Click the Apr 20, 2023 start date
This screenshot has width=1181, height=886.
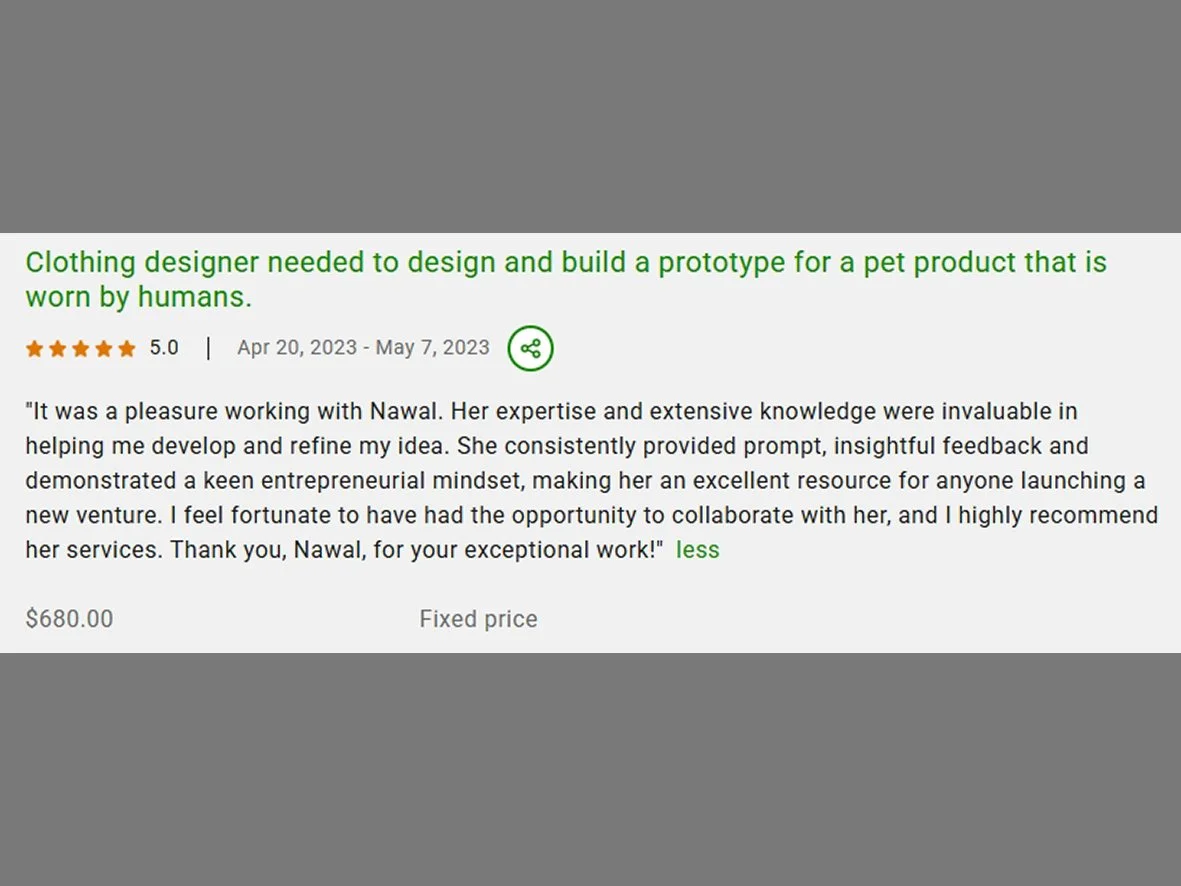pos(297,347)
